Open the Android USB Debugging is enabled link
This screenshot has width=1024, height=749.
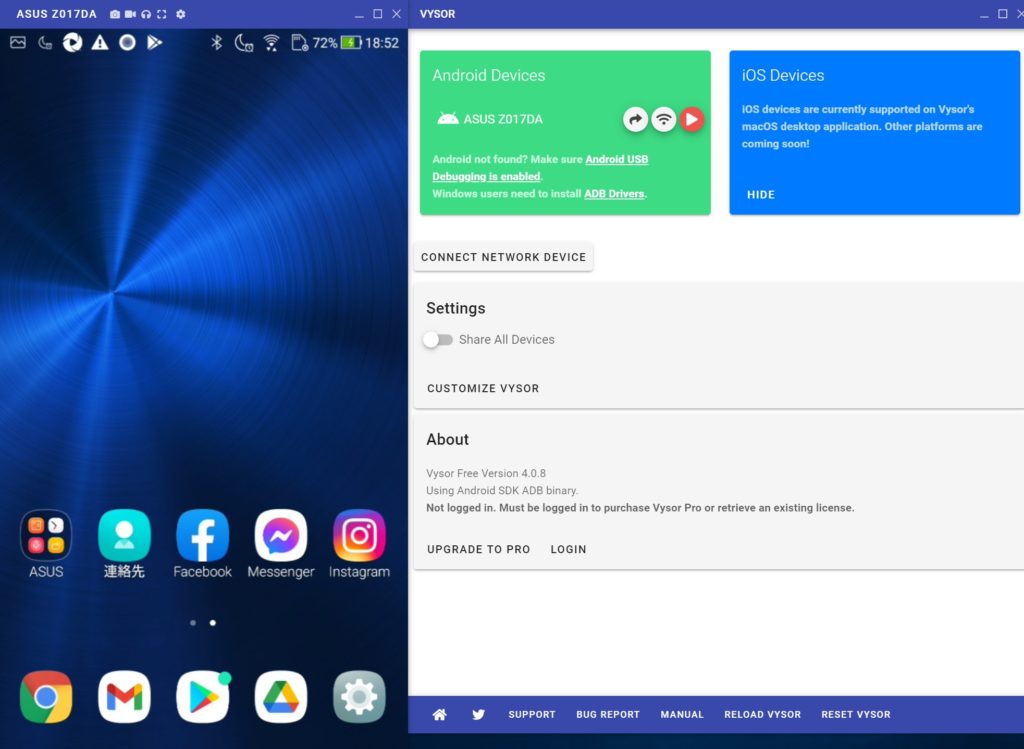click(540, 168)
